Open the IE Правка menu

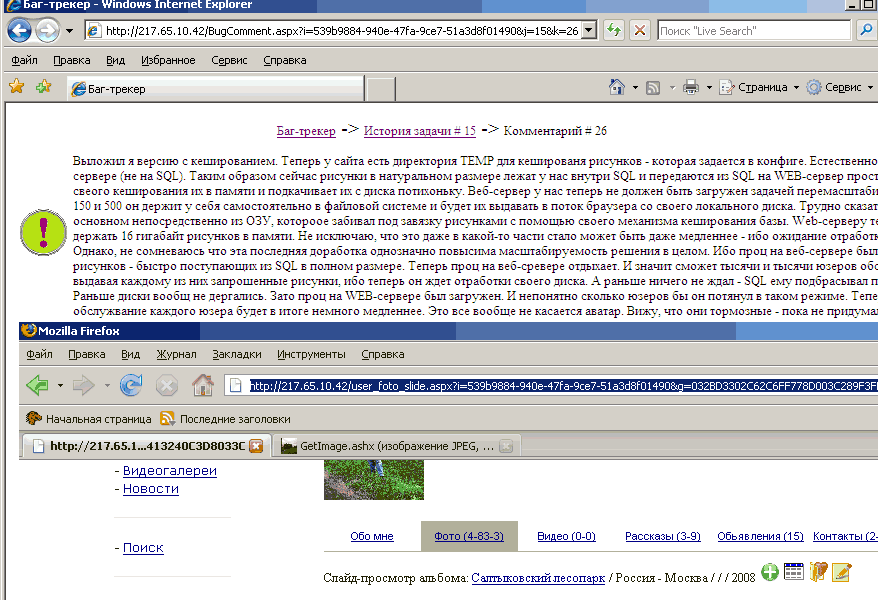(72, 60)
